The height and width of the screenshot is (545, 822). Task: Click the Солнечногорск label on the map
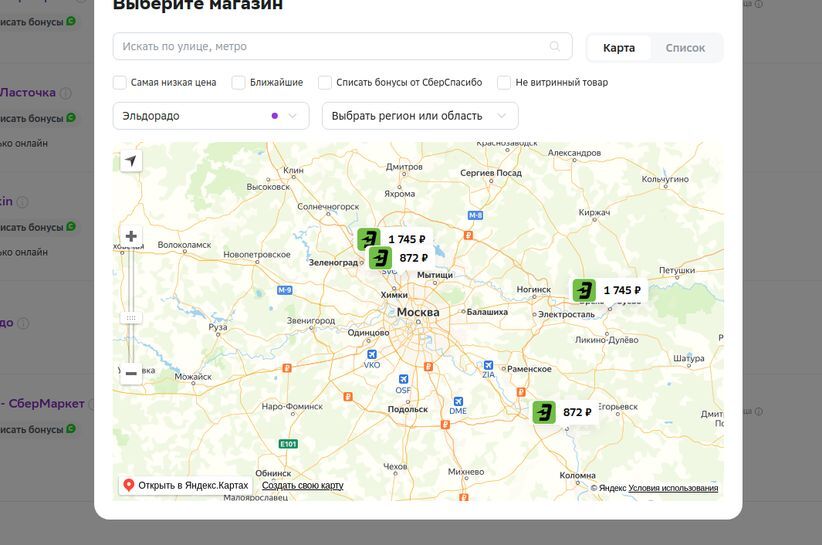coord(328,206)
